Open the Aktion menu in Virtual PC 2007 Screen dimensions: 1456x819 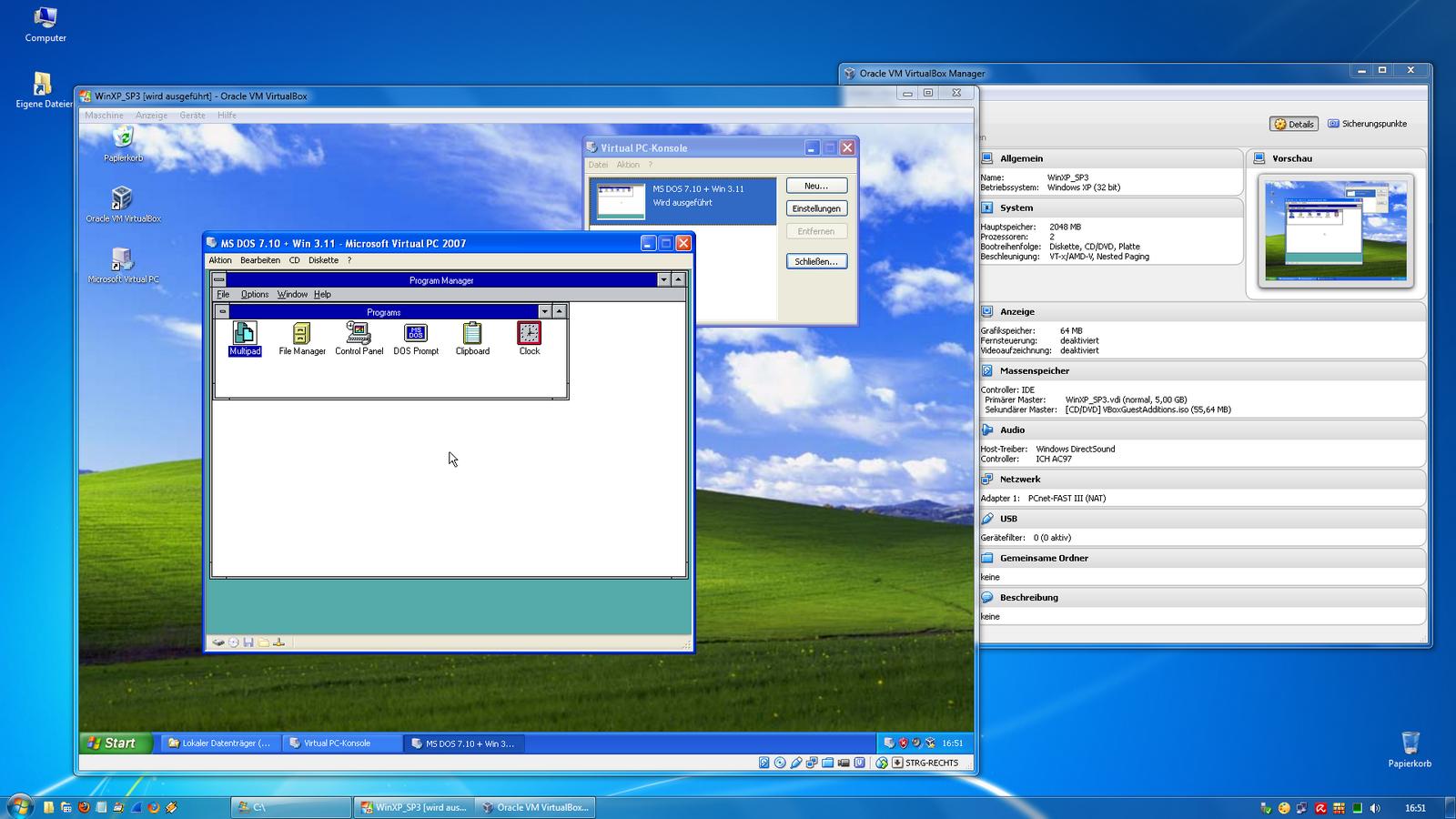click(220, 260)
